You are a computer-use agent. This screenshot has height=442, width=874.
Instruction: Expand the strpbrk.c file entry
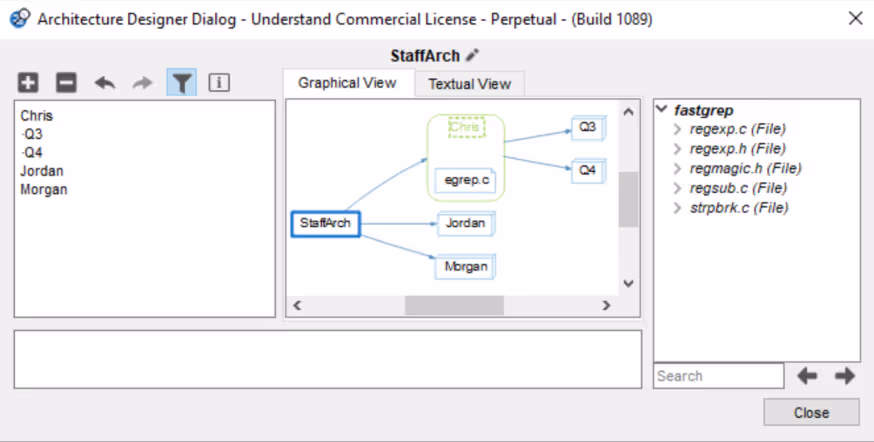pos(677,208)
